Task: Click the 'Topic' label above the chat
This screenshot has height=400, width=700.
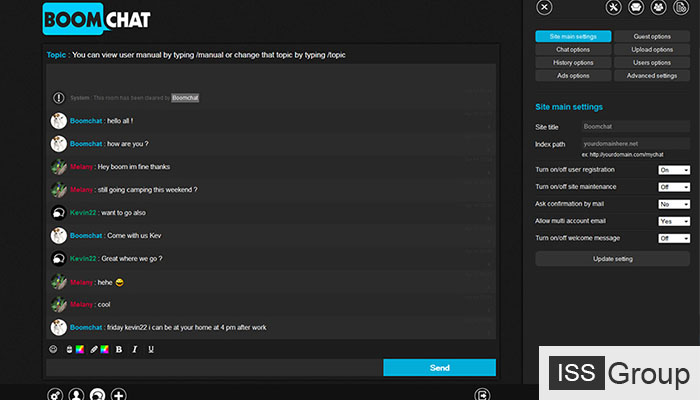Action: (56, 55)
